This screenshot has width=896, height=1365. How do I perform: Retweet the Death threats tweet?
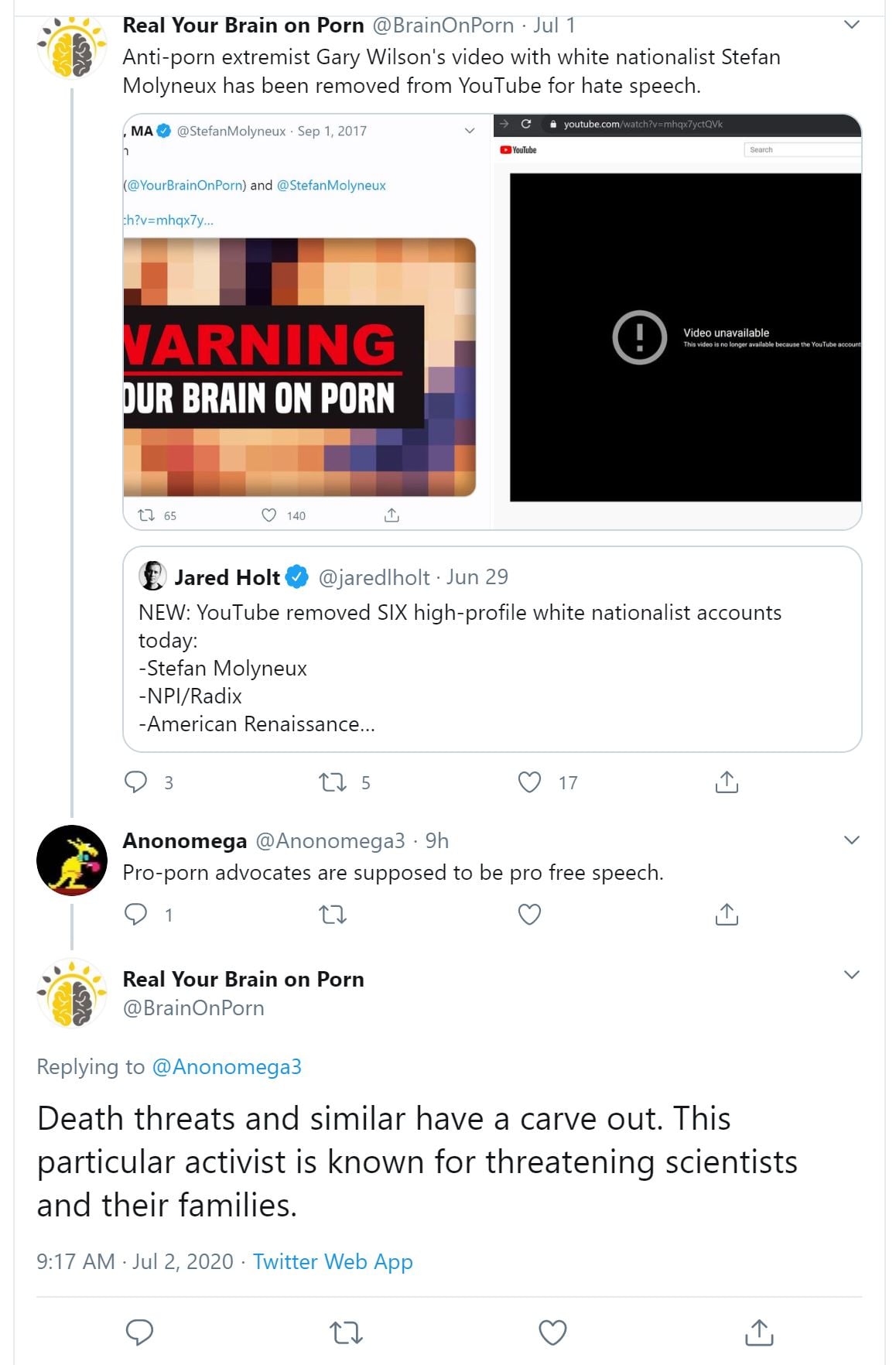[346, 1332]
